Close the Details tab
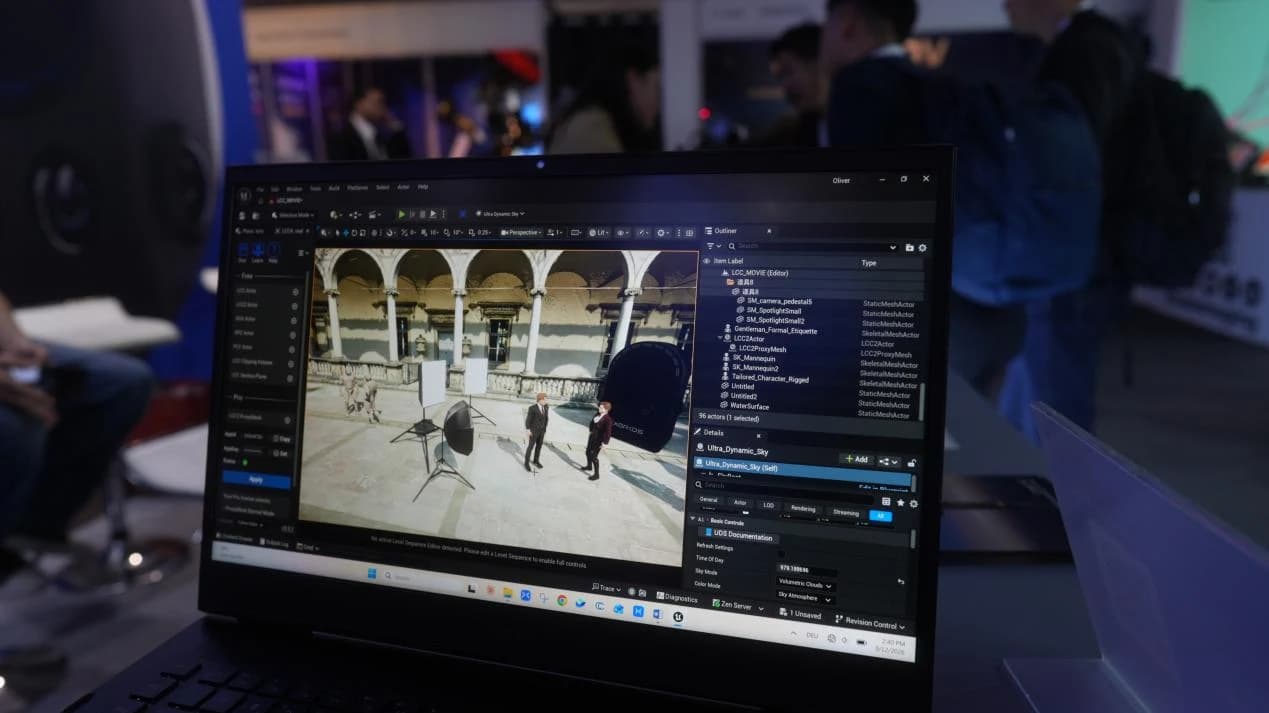Viewport: 1269px width, 713px height. [758, 435]
